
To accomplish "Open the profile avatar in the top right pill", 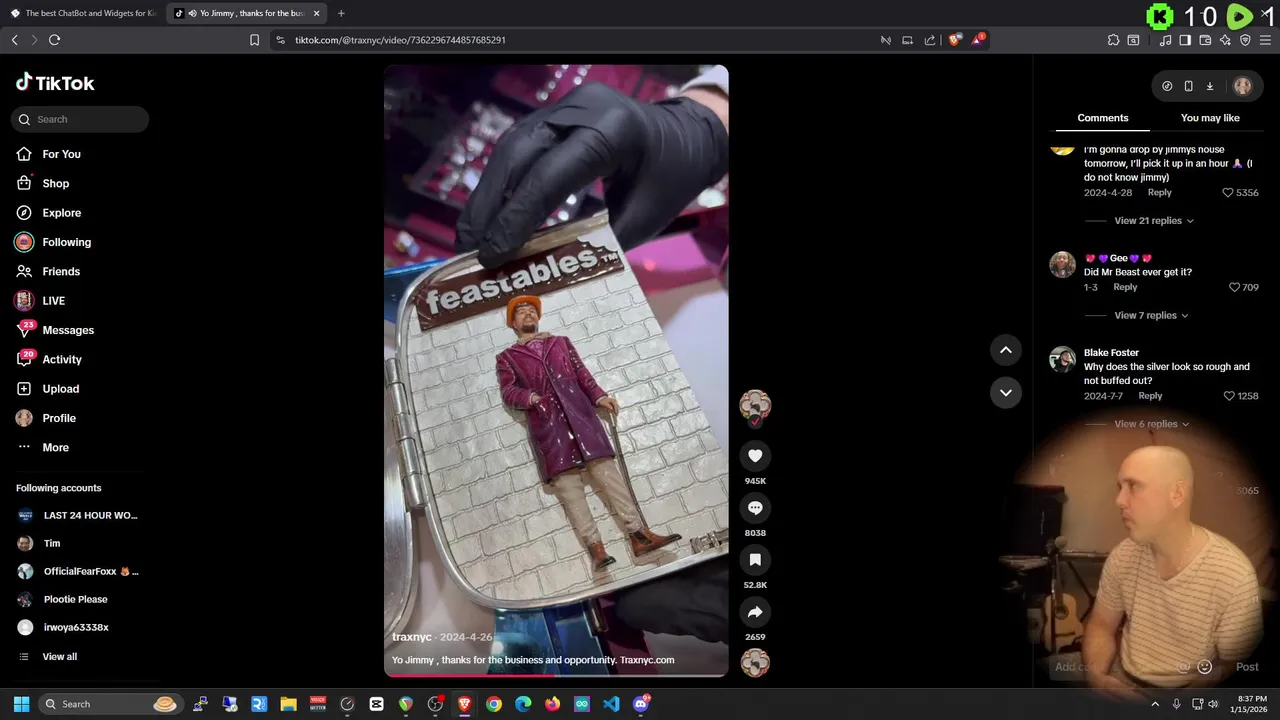I will point(1243,86).
